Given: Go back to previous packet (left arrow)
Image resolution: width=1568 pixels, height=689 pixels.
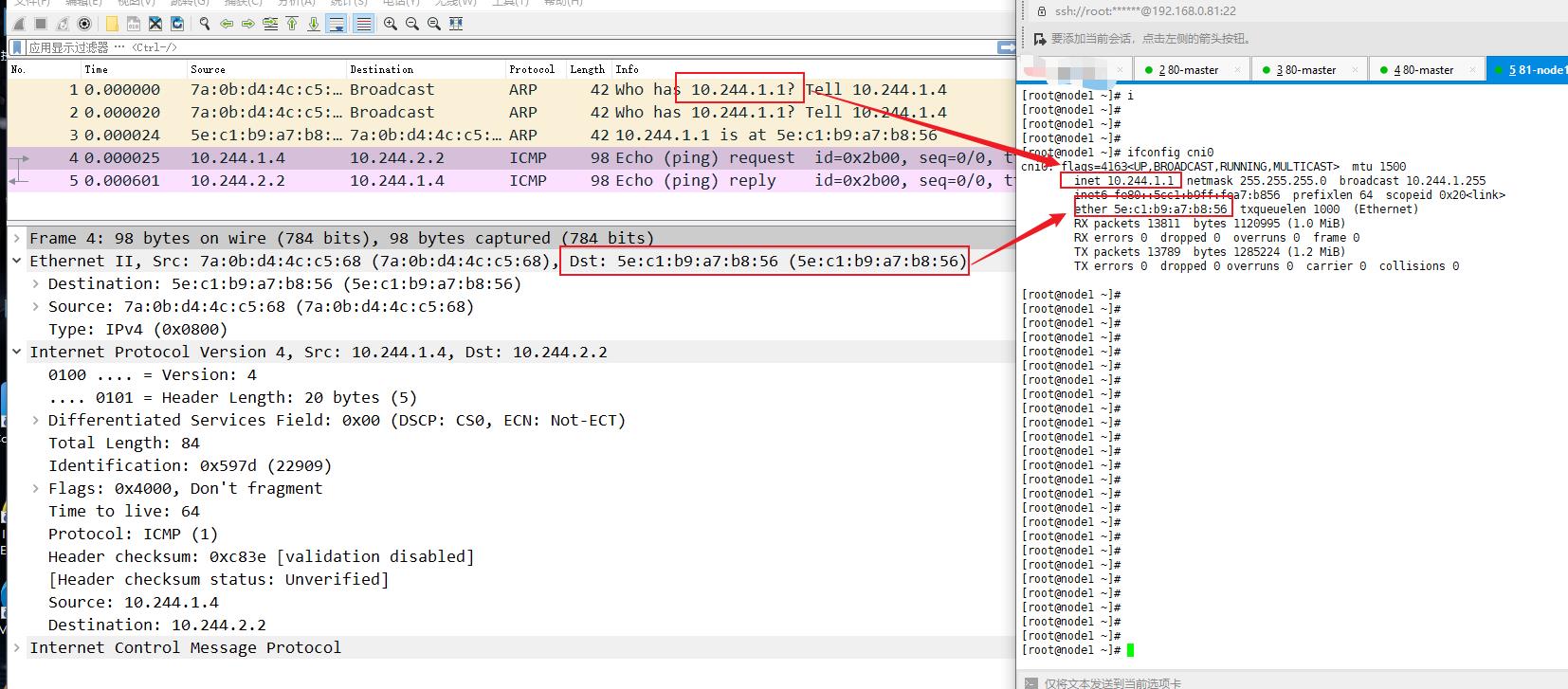Looking at the screenshot, I should coord(227,24).
